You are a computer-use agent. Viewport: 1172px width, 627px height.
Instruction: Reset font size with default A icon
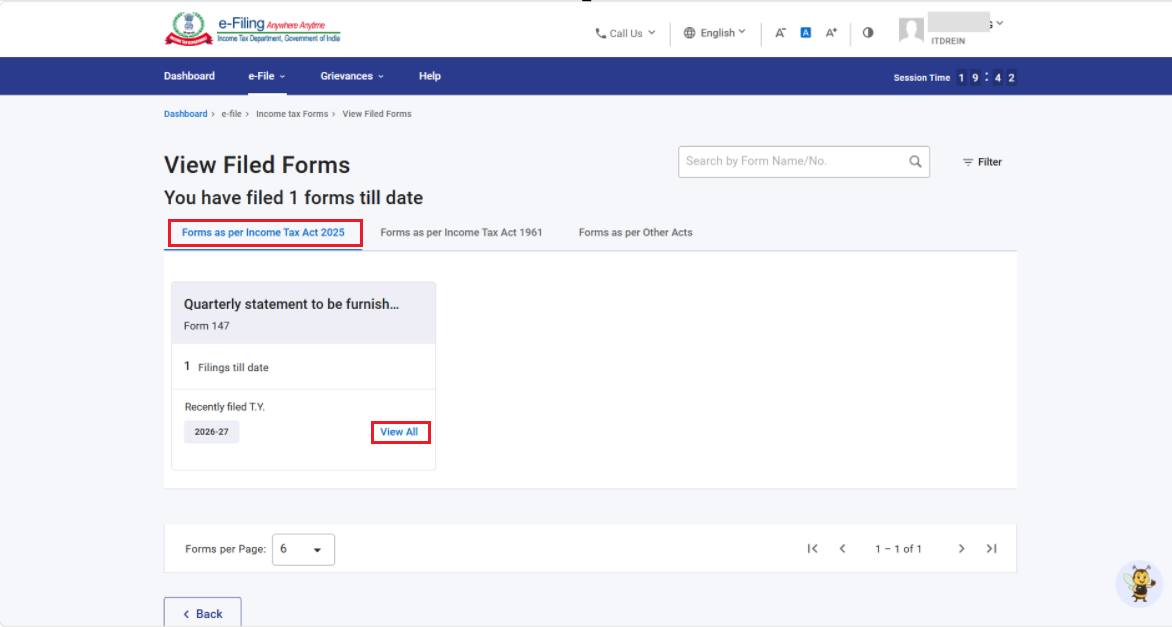pos(806,33)
